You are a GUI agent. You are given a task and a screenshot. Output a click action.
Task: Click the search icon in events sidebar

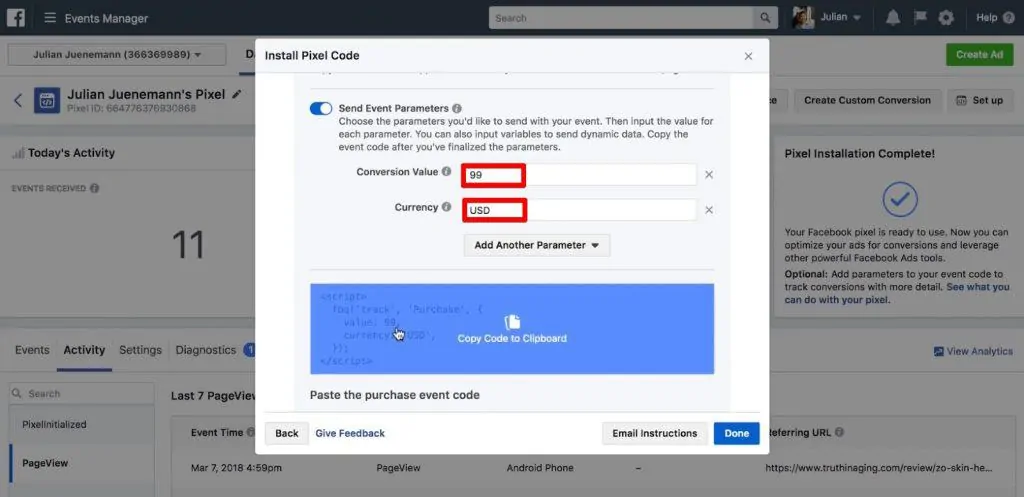[18, 394]
